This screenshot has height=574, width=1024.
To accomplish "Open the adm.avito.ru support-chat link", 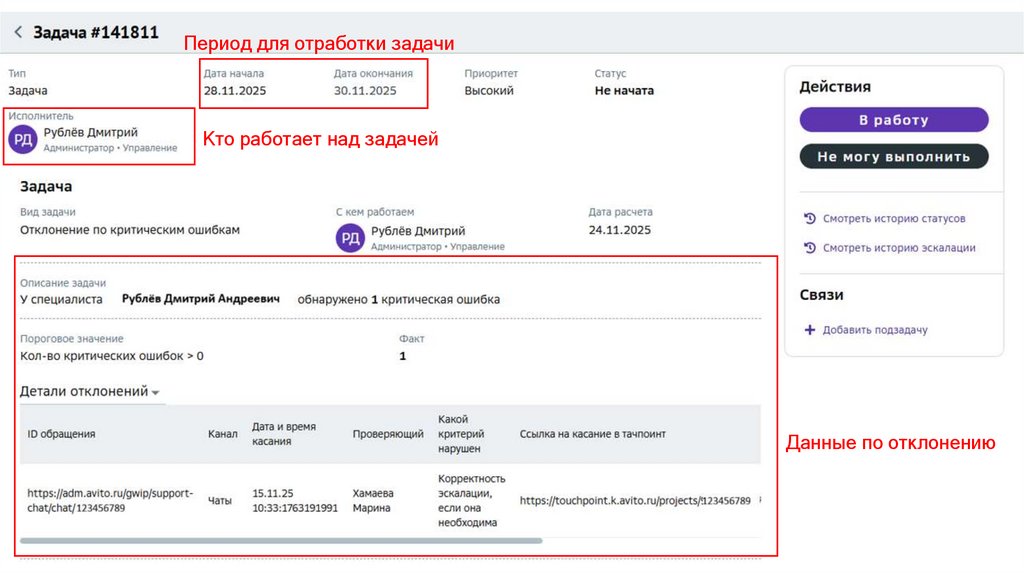I will pyautogui.click(x=110, y=500).
